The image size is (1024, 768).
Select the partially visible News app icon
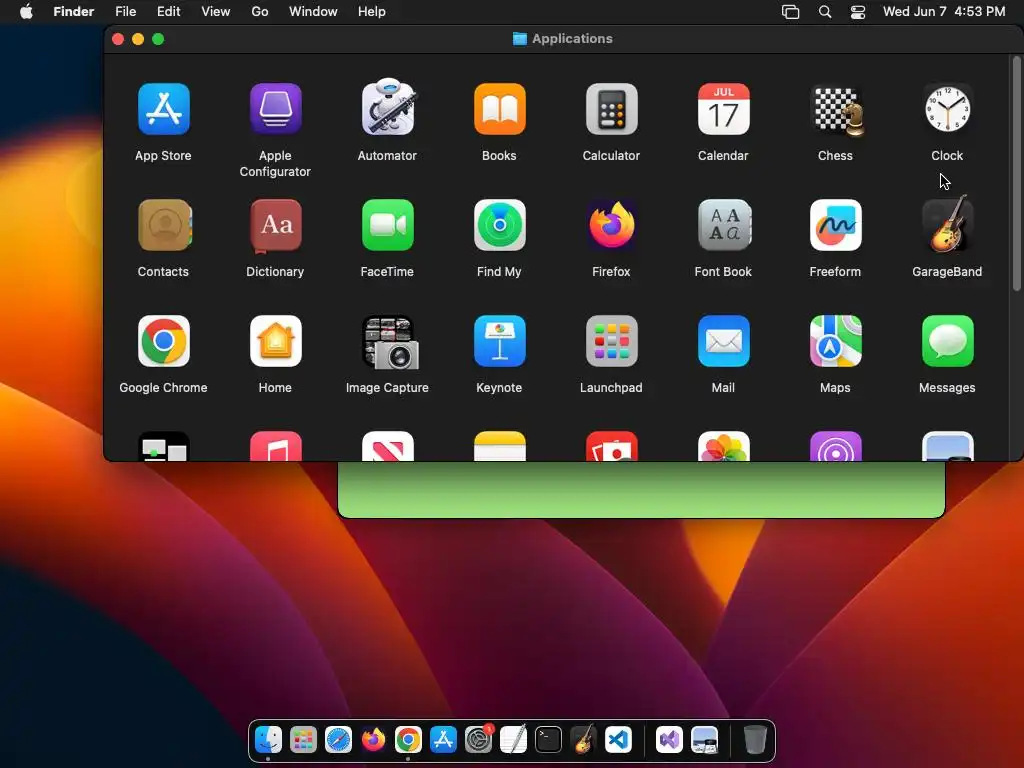388,446
